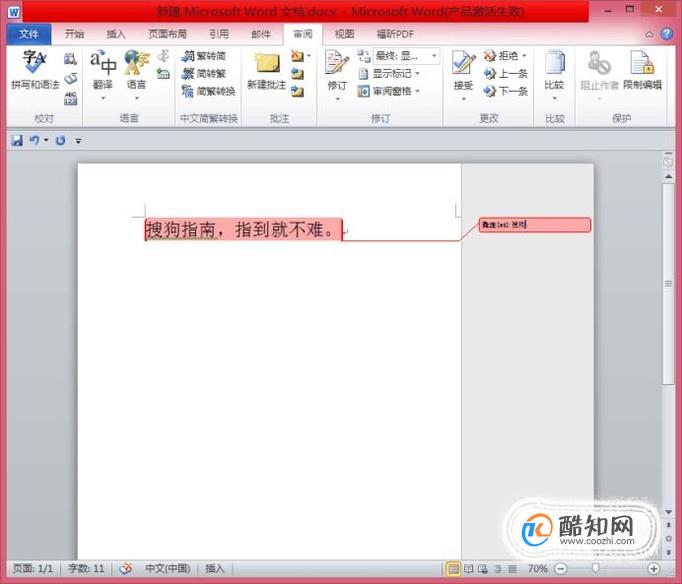Toggle 插入 insert/overtype mode
Image resolution: width=682 pixels, height=584 pixels.
pyautogui.click(x=215, y=568)
